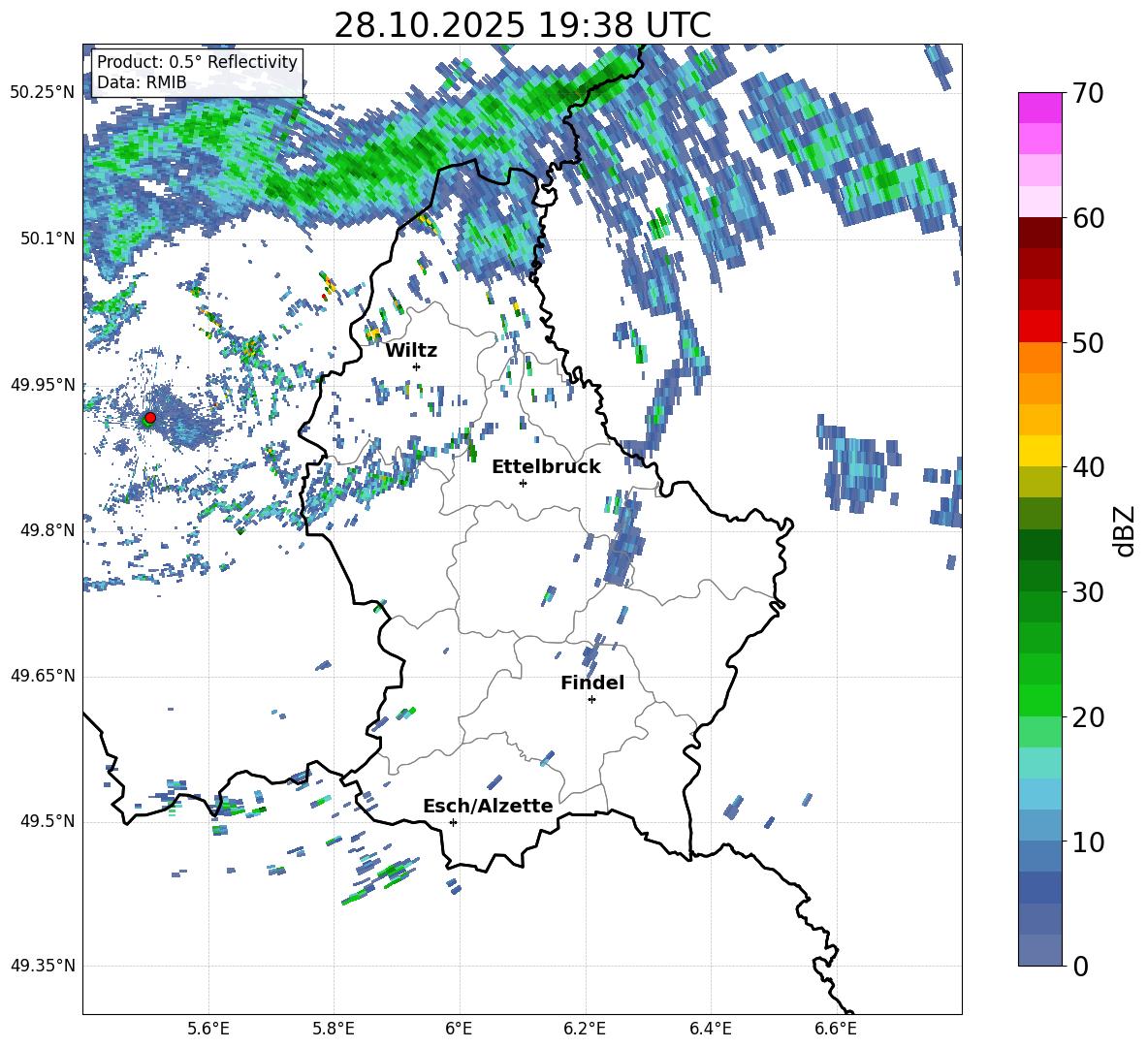The image size is (1148, 1048).
Task: Click the 0 tick on the colorbar
Action: coord(1080,966)
